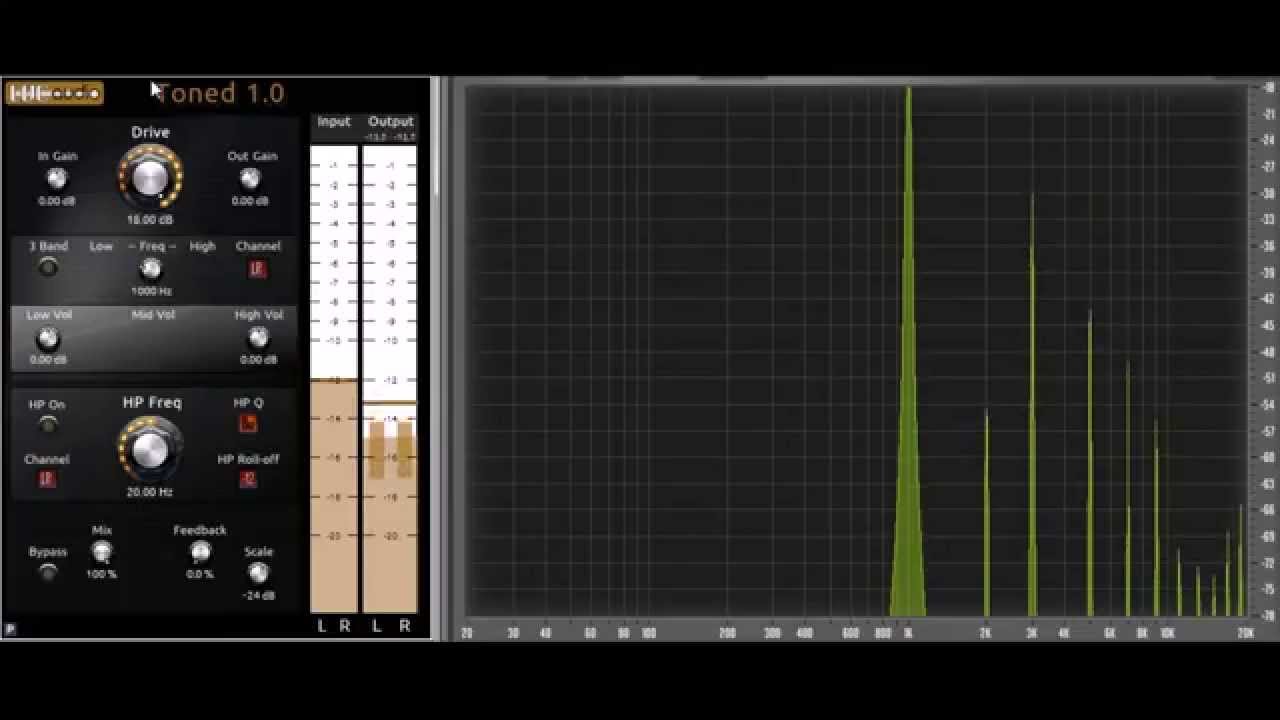Viewport: 1280px width, 720px height.
Task: Click the Mix knob
Action: pos(101,551)
